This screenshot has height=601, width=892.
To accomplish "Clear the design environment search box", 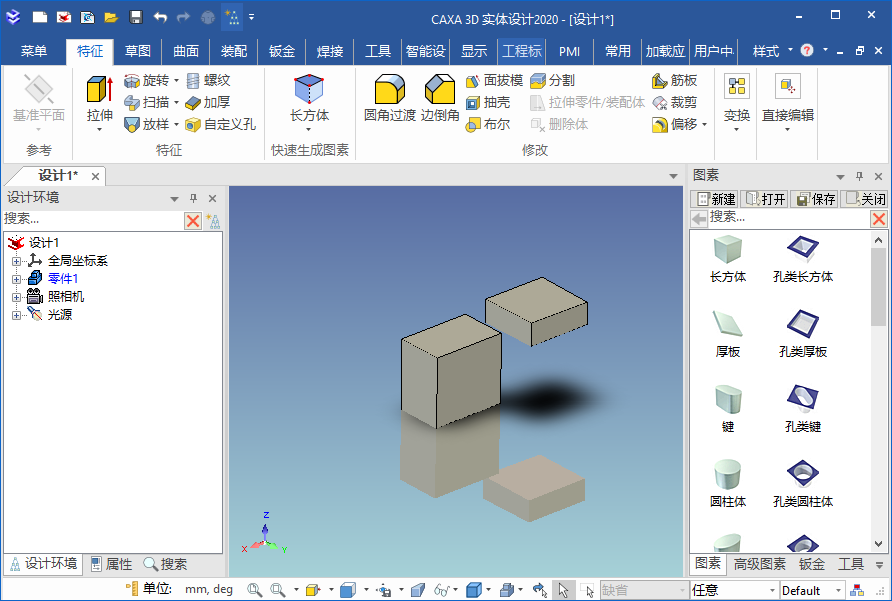I will click(193, 220).
